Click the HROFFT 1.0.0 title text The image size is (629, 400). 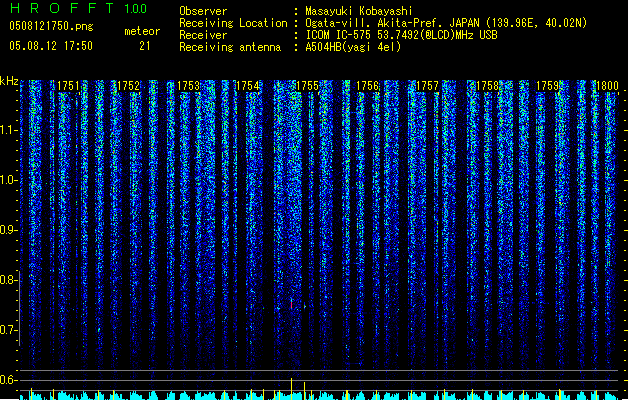point(78,8)
